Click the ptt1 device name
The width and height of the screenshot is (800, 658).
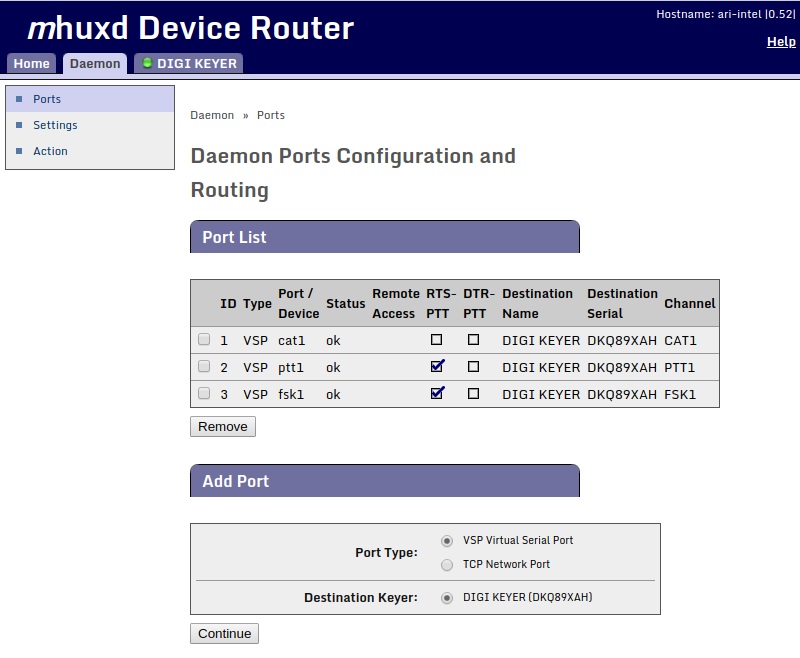(x=291, y=368)
